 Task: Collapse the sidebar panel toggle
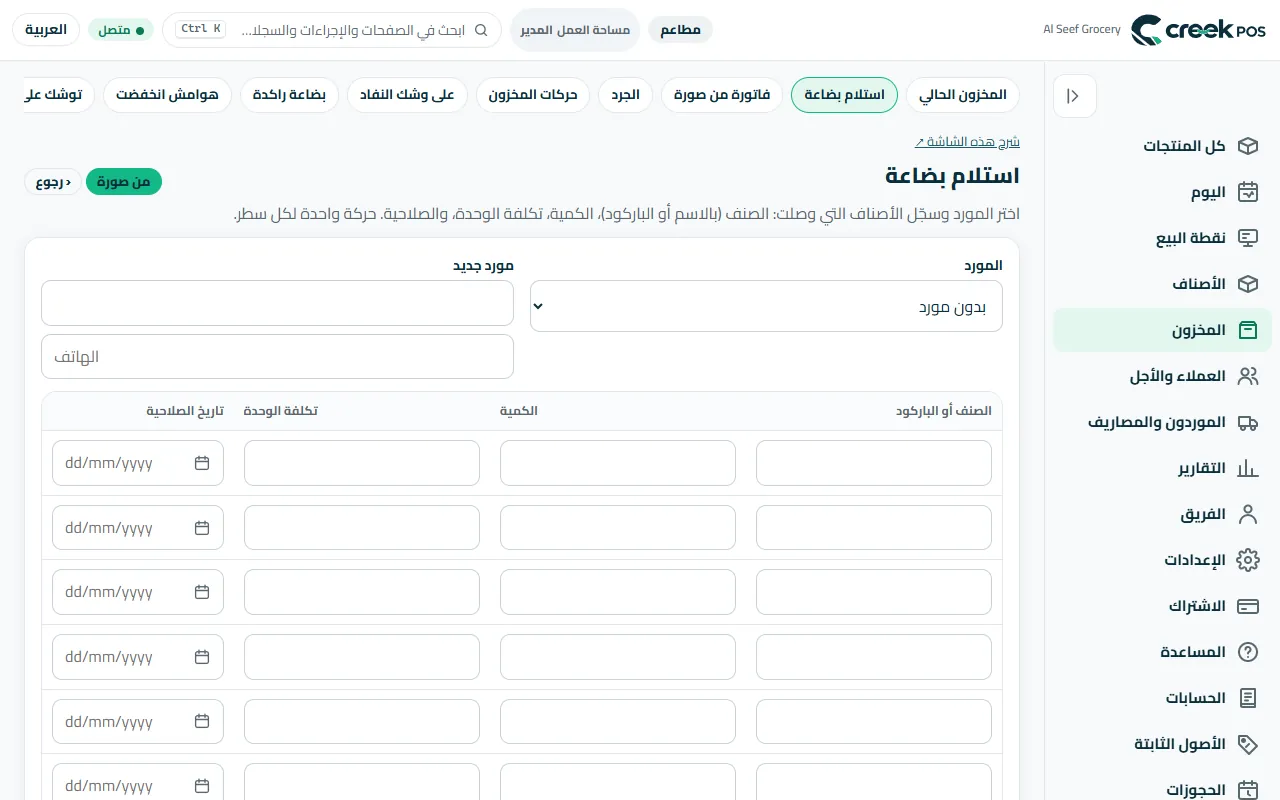pyautogui.click(x=1074, y=96)
